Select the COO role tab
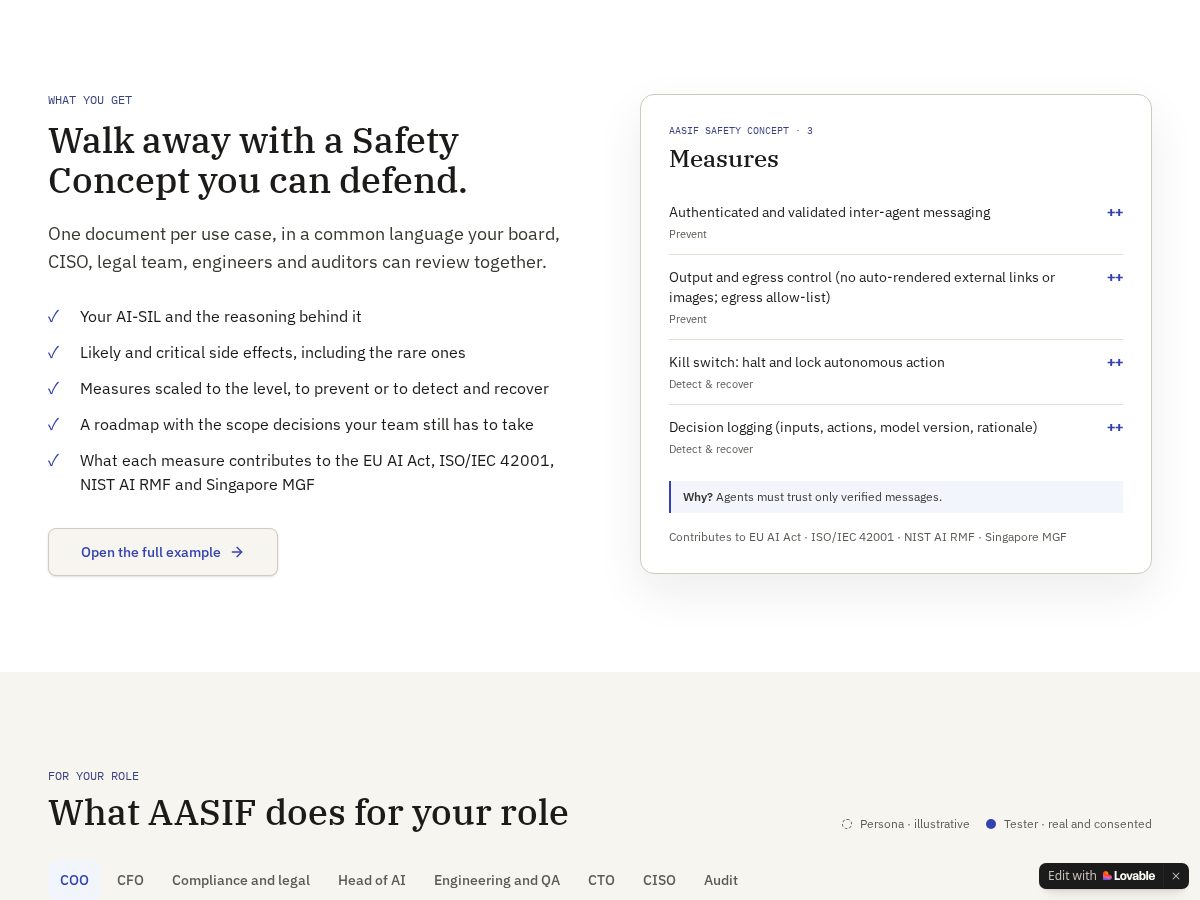Image resolution: width=1200 pixels, height=900 pixels. pos(74,880)
